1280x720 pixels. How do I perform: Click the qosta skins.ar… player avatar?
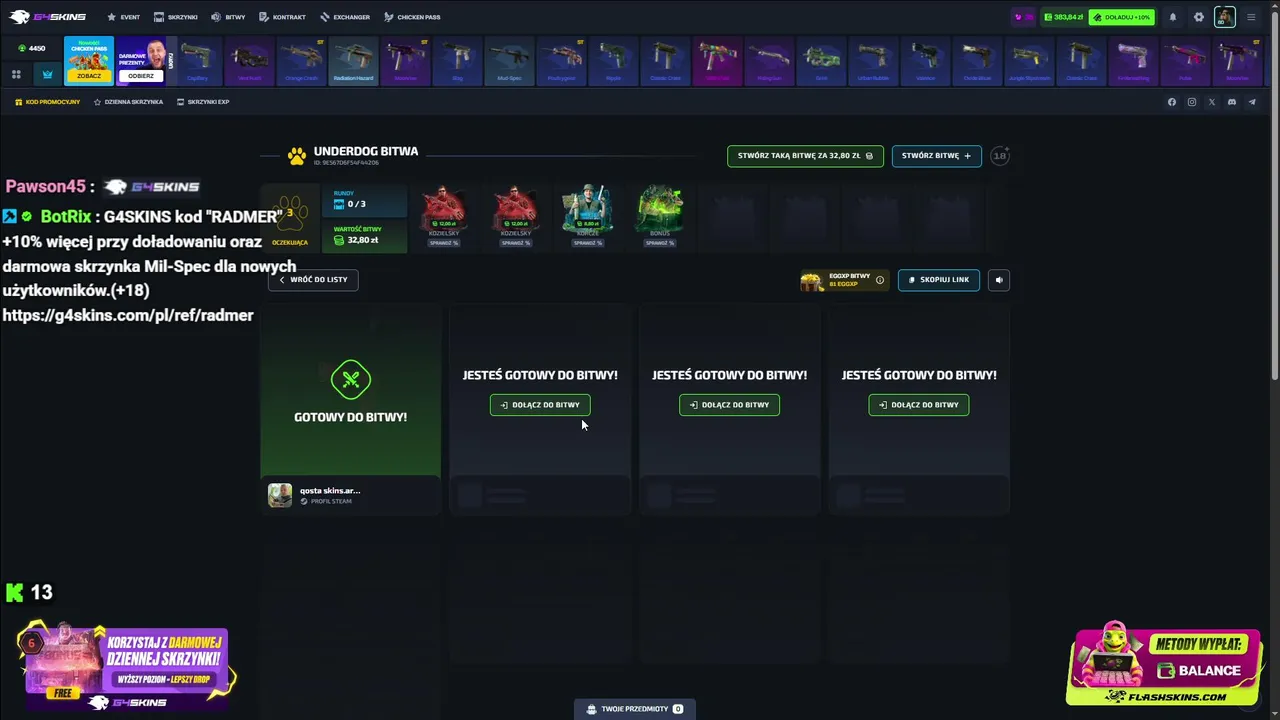(280, 495)
